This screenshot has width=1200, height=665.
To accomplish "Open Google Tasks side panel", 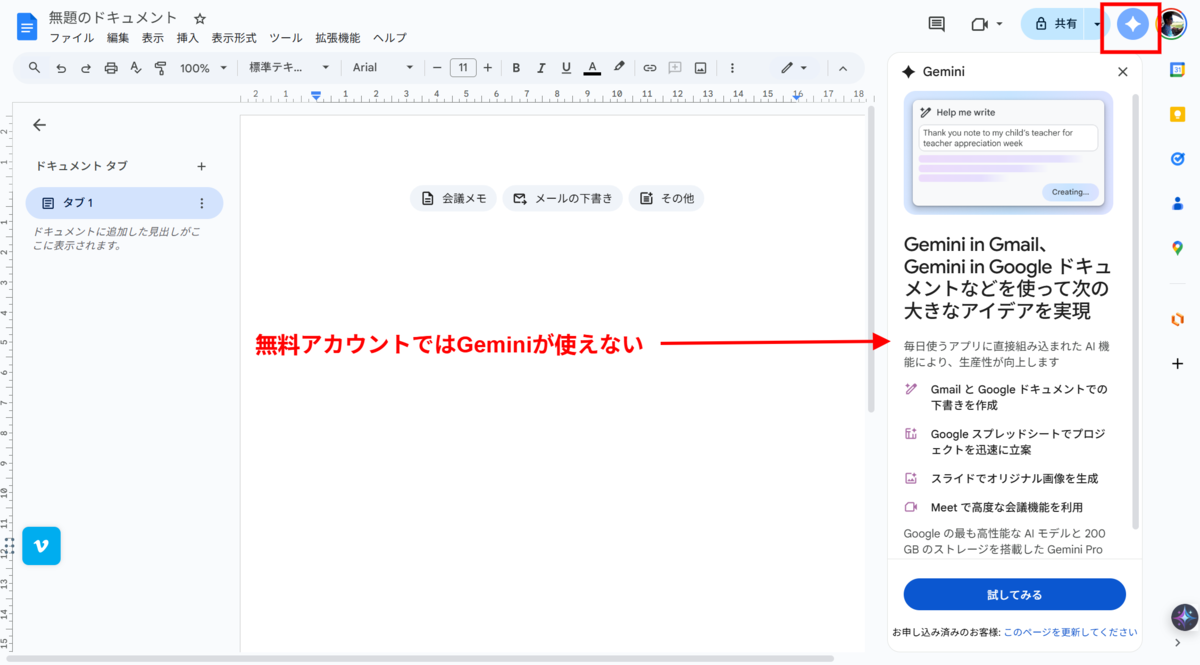I will pos(1178,159).
